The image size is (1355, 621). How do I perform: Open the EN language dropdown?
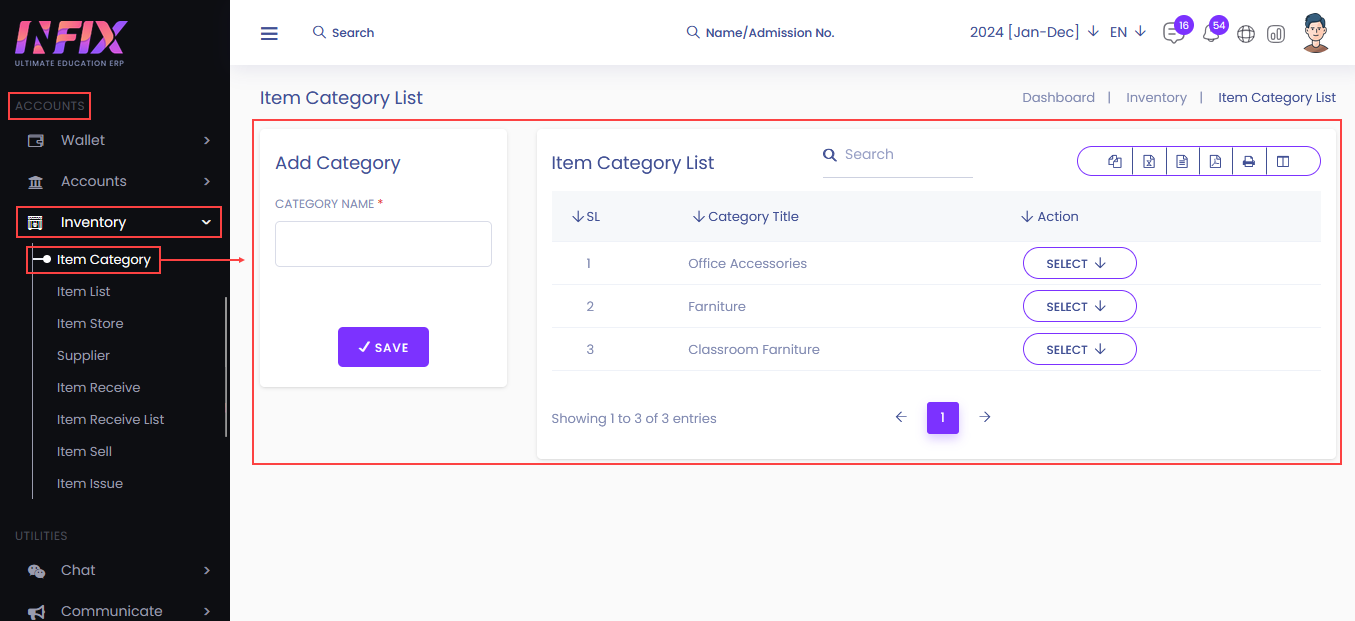[x=1128, y=32]
